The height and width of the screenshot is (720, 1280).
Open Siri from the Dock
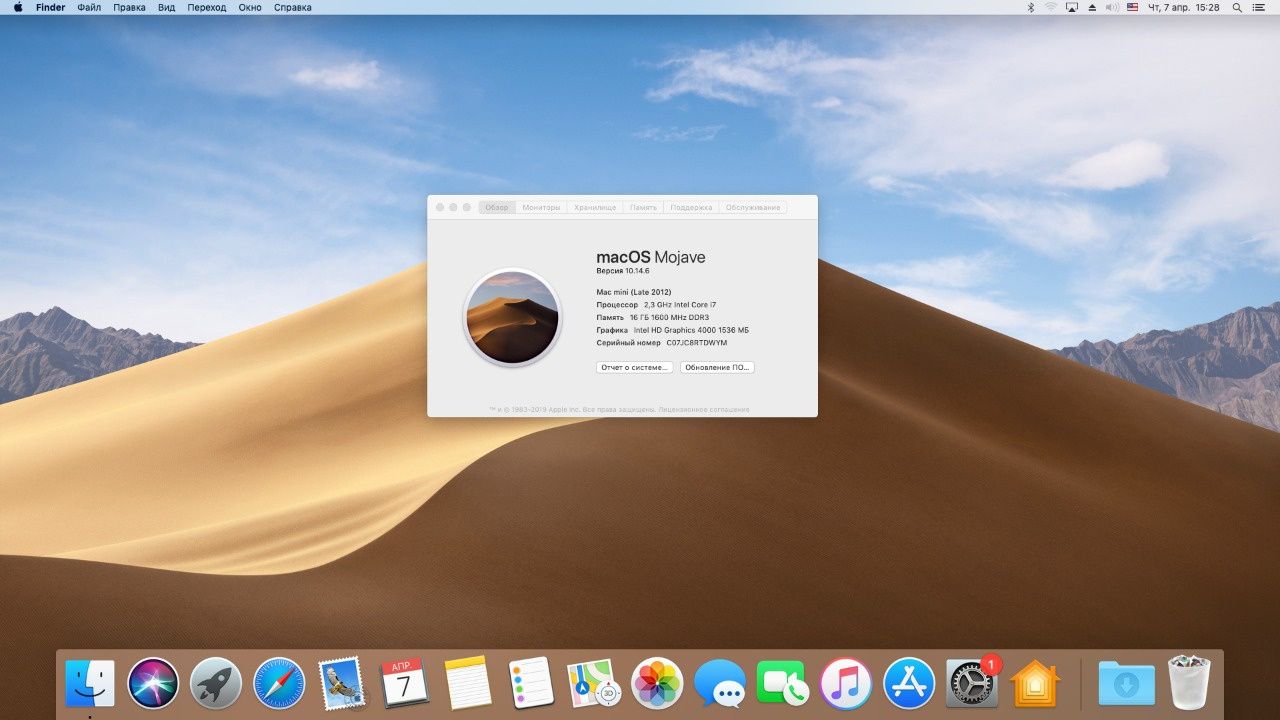pyautogui.click(x=153, y=684)
